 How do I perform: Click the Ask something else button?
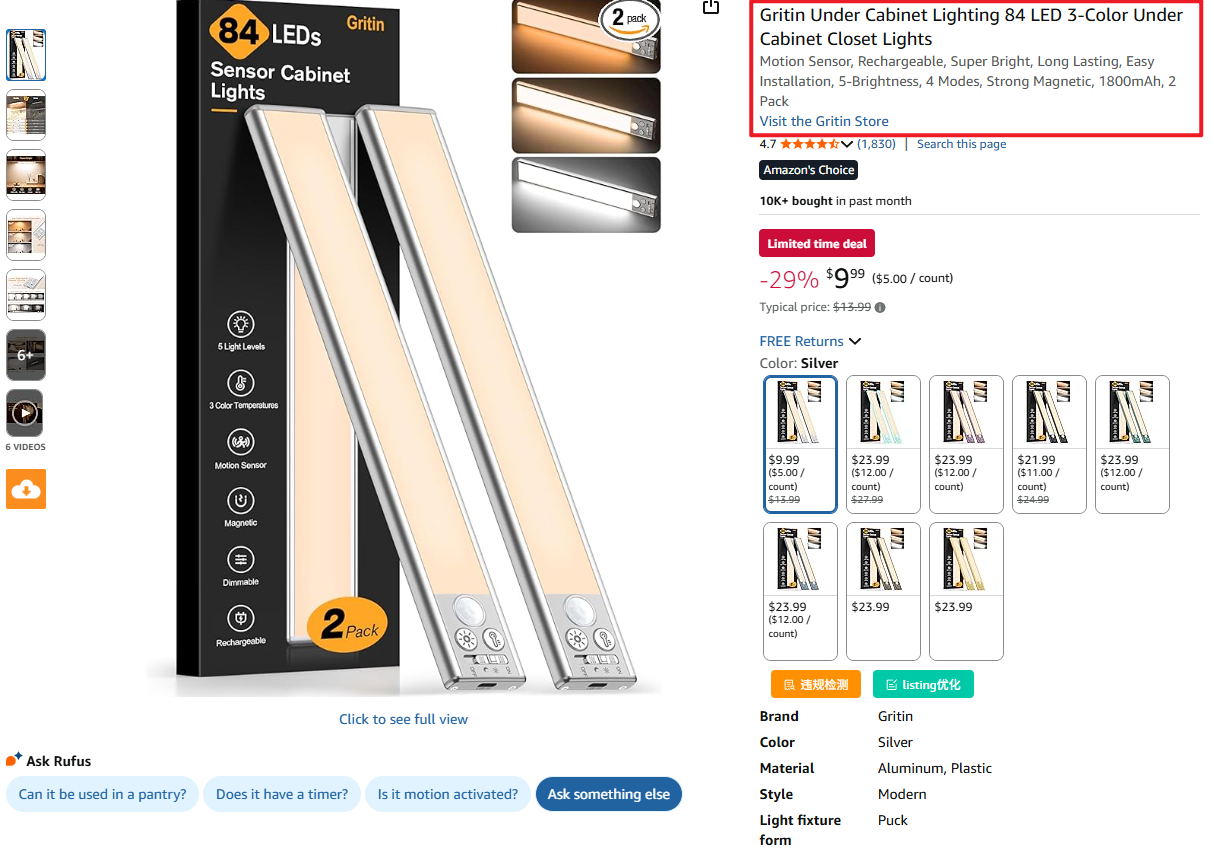tap(609, 794)
